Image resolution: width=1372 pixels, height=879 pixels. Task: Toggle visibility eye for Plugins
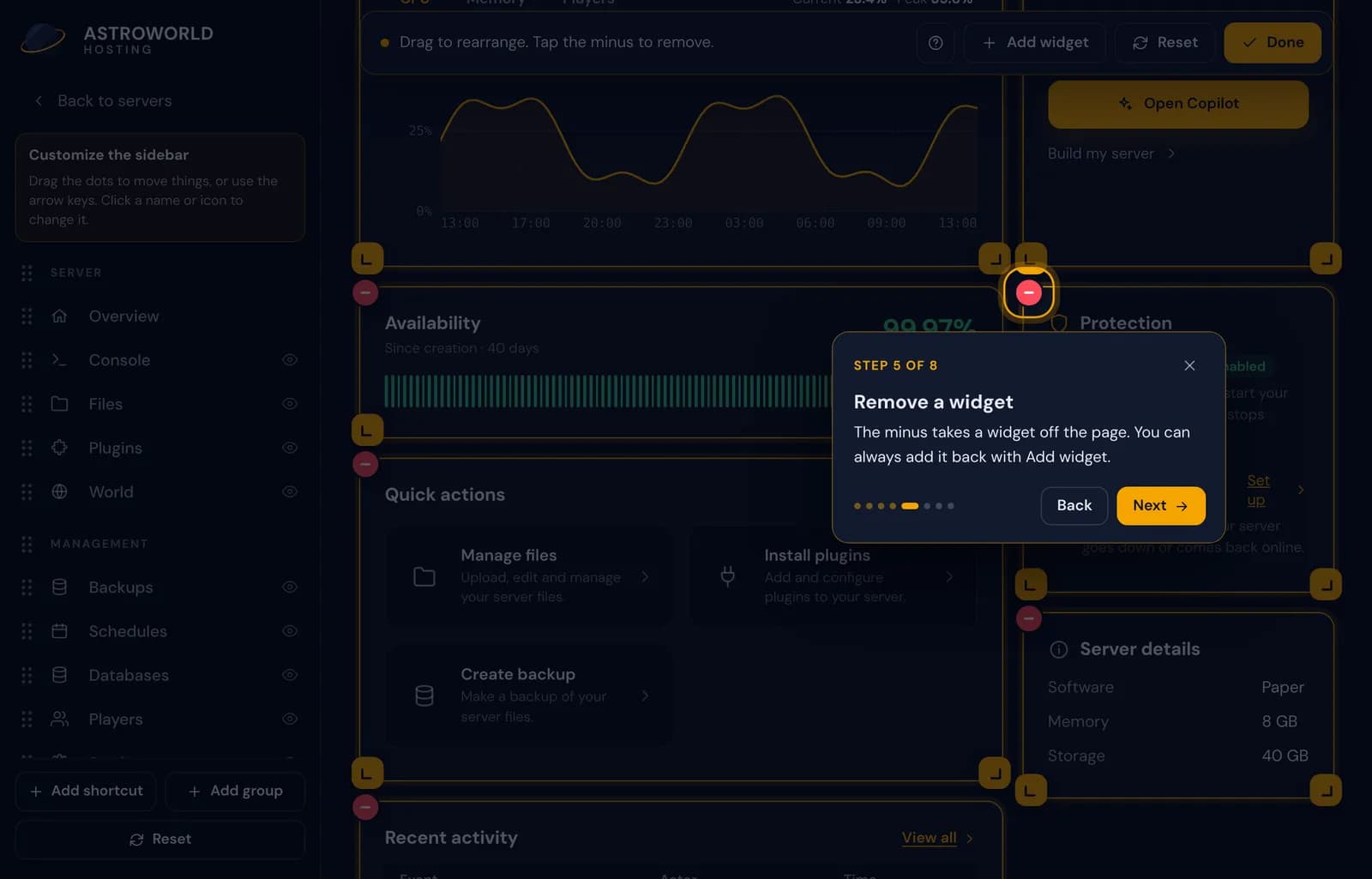[x=290, y=448]
